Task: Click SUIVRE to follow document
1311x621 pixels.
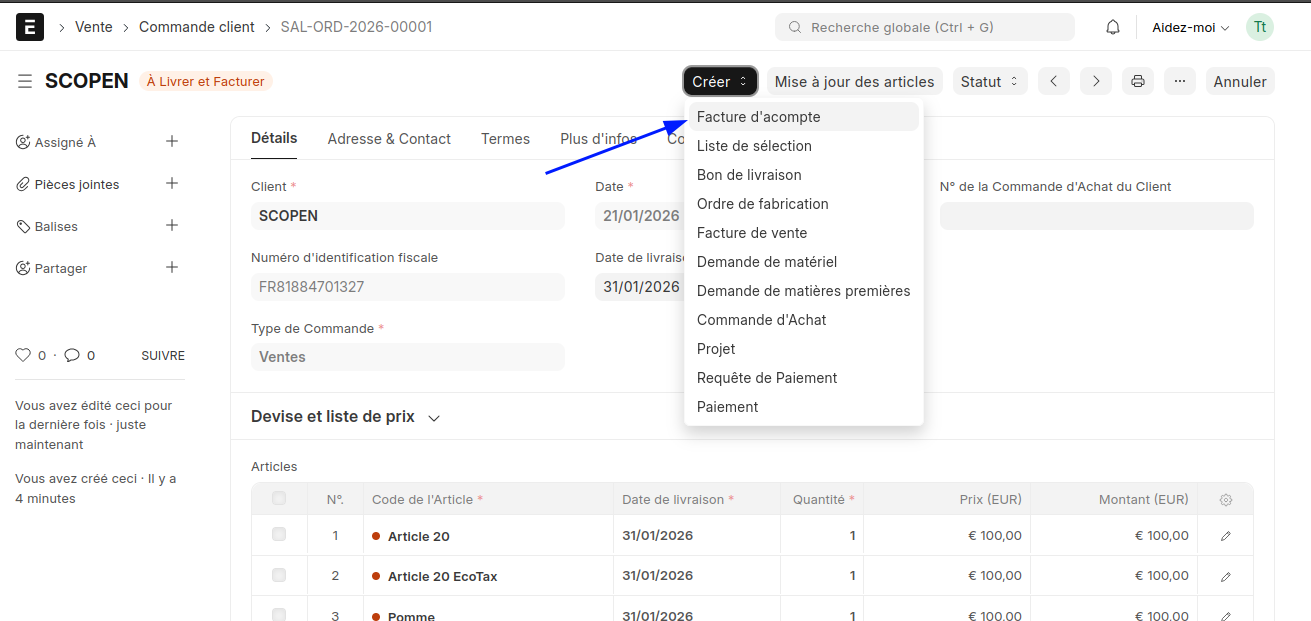Action: (x=163, y=355)
